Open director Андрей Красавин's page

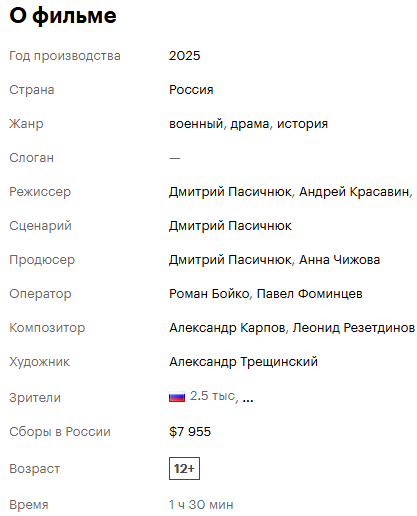click(354, 192)
